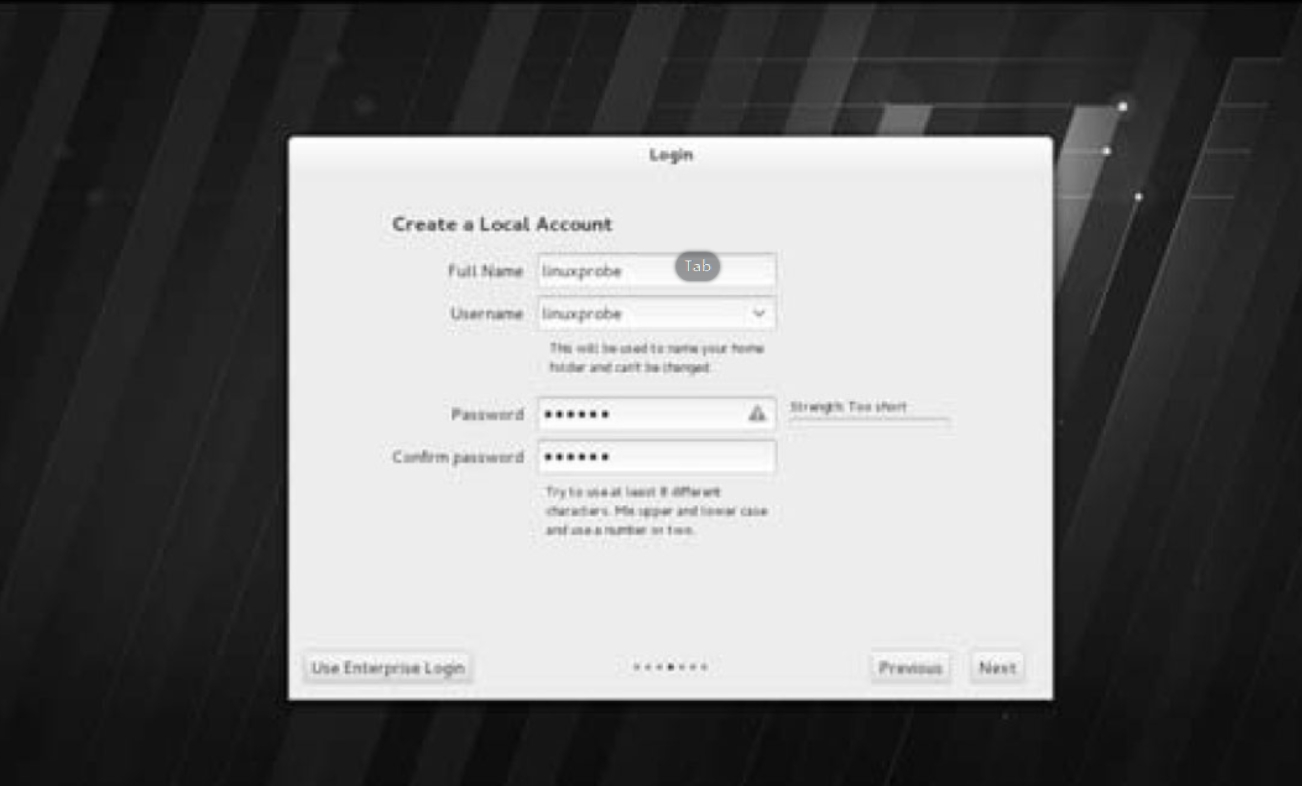Screen dimensions: 1302x786
Task: Expand the Username dropdown arrow
Action: coord(759,314)
